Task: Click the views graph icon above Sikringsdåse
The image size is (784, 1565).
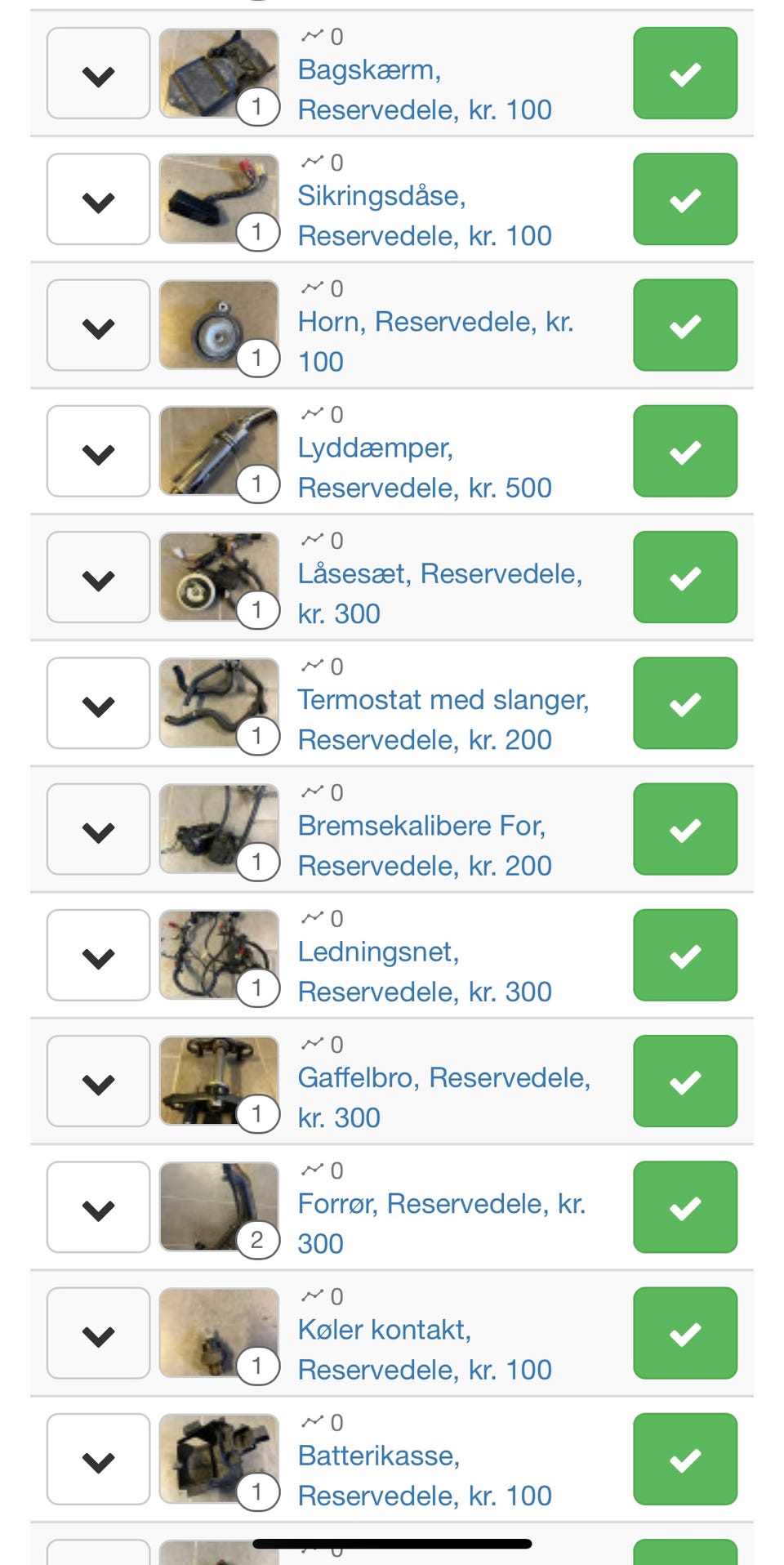Action: click(x=312, y=162)
